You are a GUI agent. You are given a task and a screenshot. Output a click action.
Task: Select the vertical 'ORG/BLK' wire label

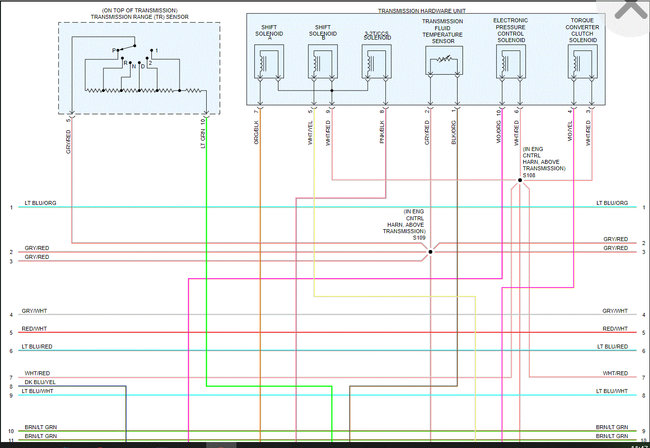(256, 133)
